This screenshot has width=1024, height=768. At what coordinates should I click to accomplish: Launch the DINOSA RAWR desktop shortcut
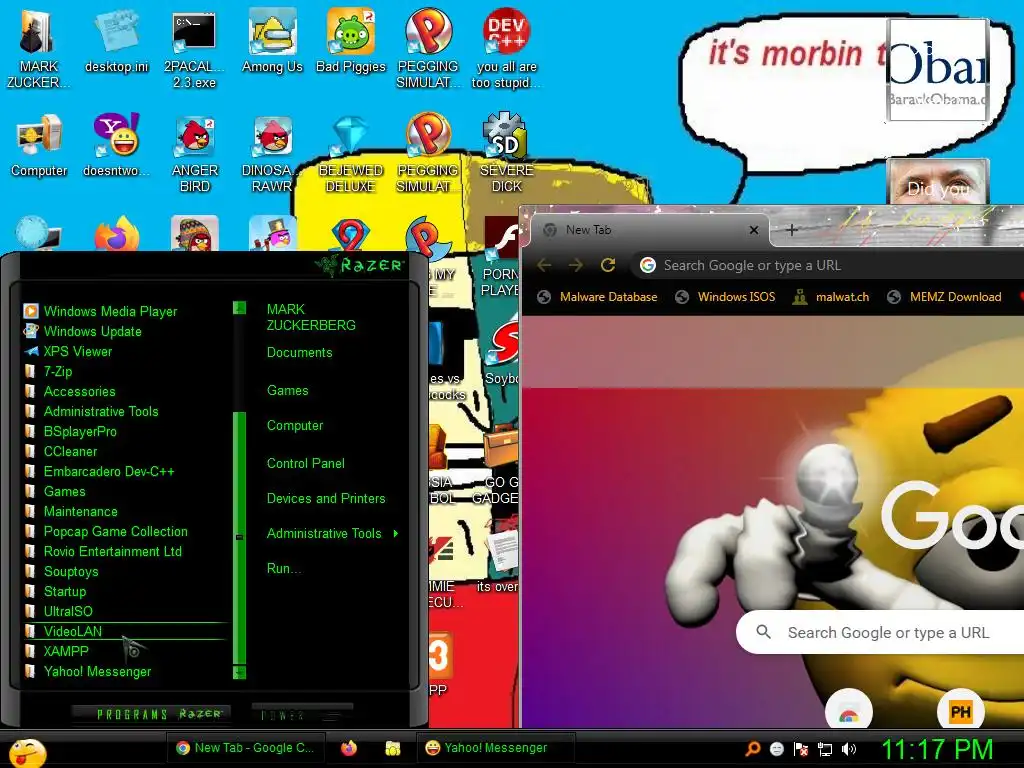[x=272, y=153]
